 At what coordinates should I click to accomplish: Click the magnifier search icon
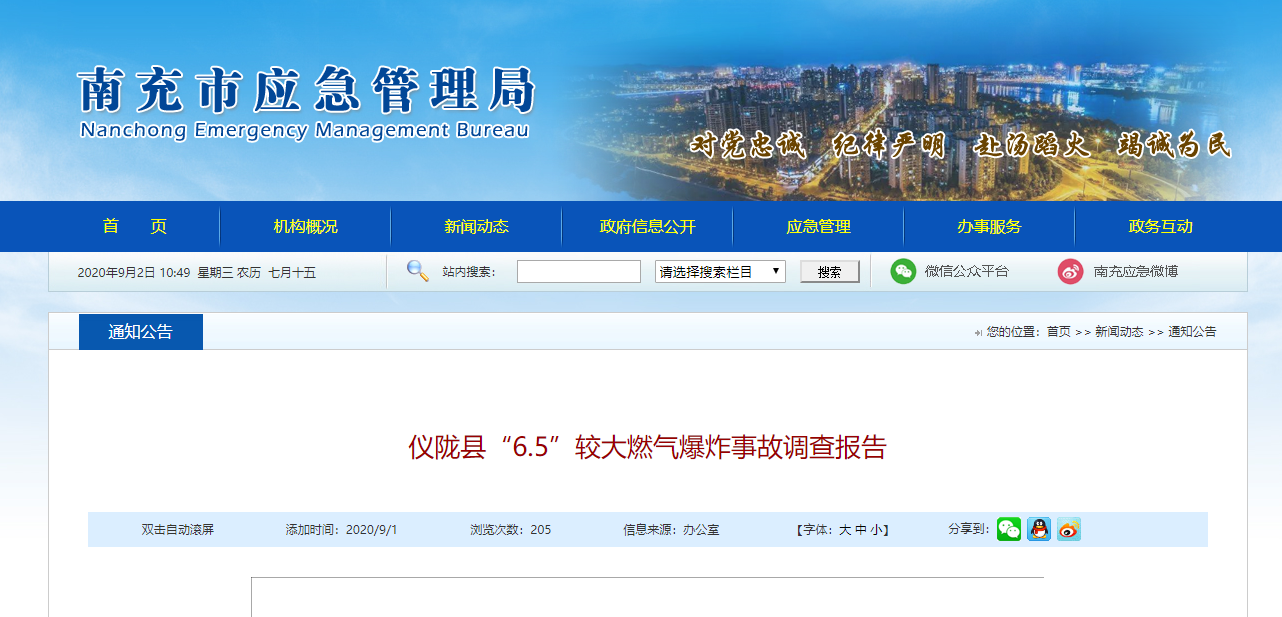[418, 271]
